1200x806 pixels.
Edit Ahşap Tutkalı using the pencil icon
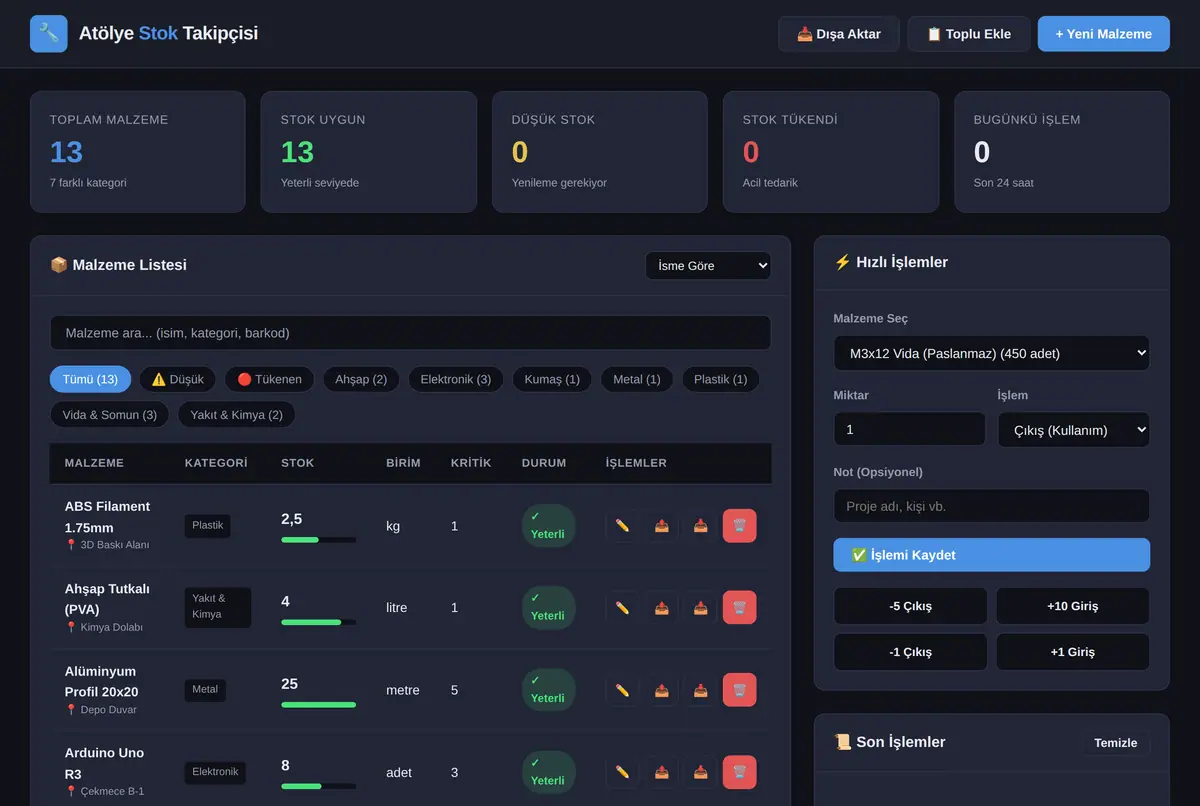pos(622,608)
